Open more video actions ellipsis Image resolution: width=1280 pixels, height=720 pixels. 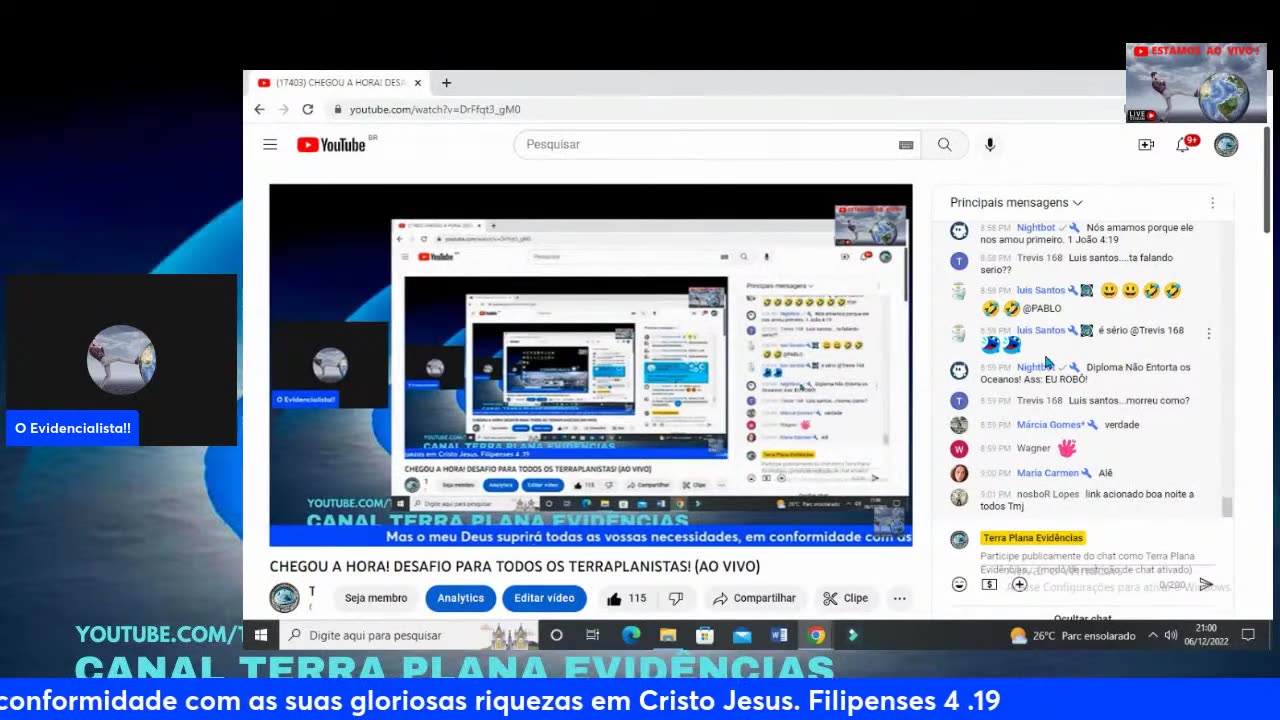click(899, 598)
